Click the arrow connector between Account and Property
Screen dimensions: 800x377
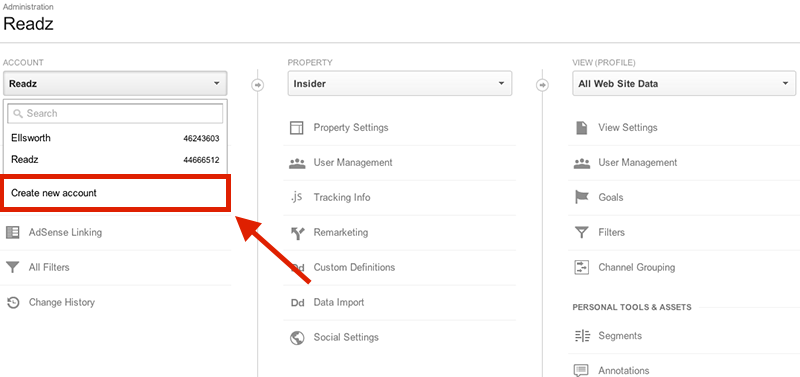click(x=258, y=85)
